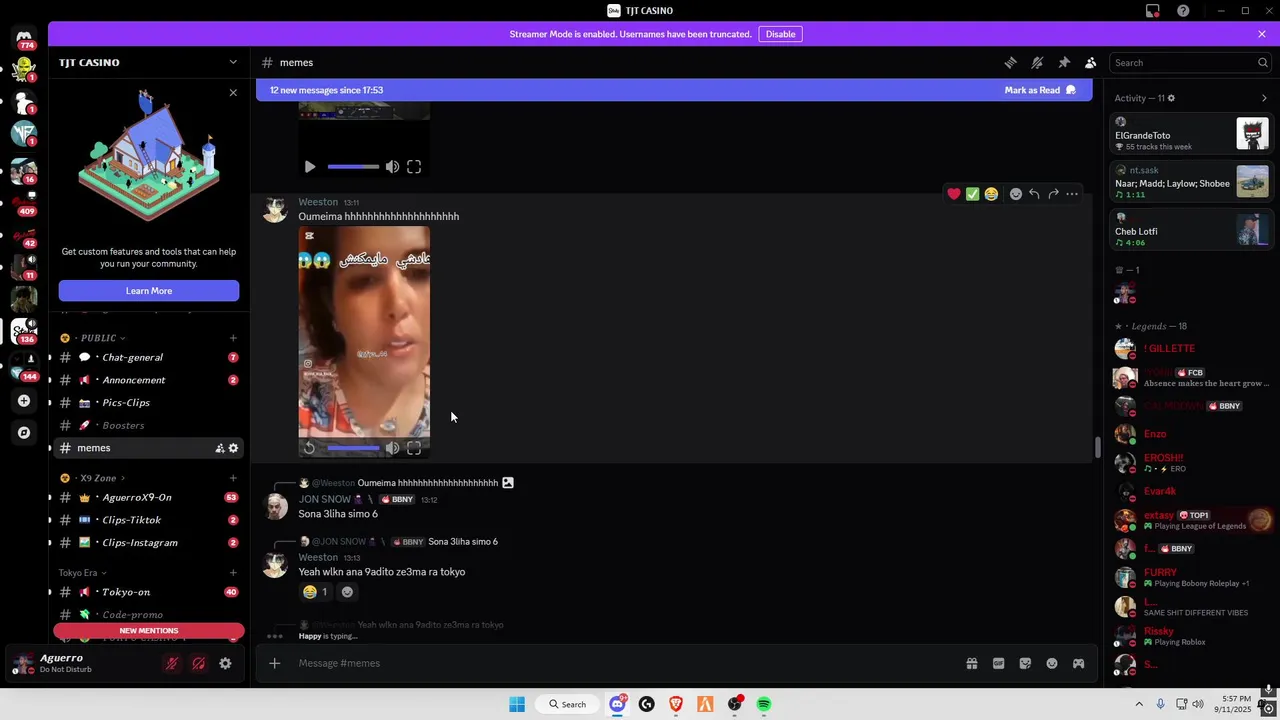Open memes channel settings gear
1280x720 pixels.
233,448
